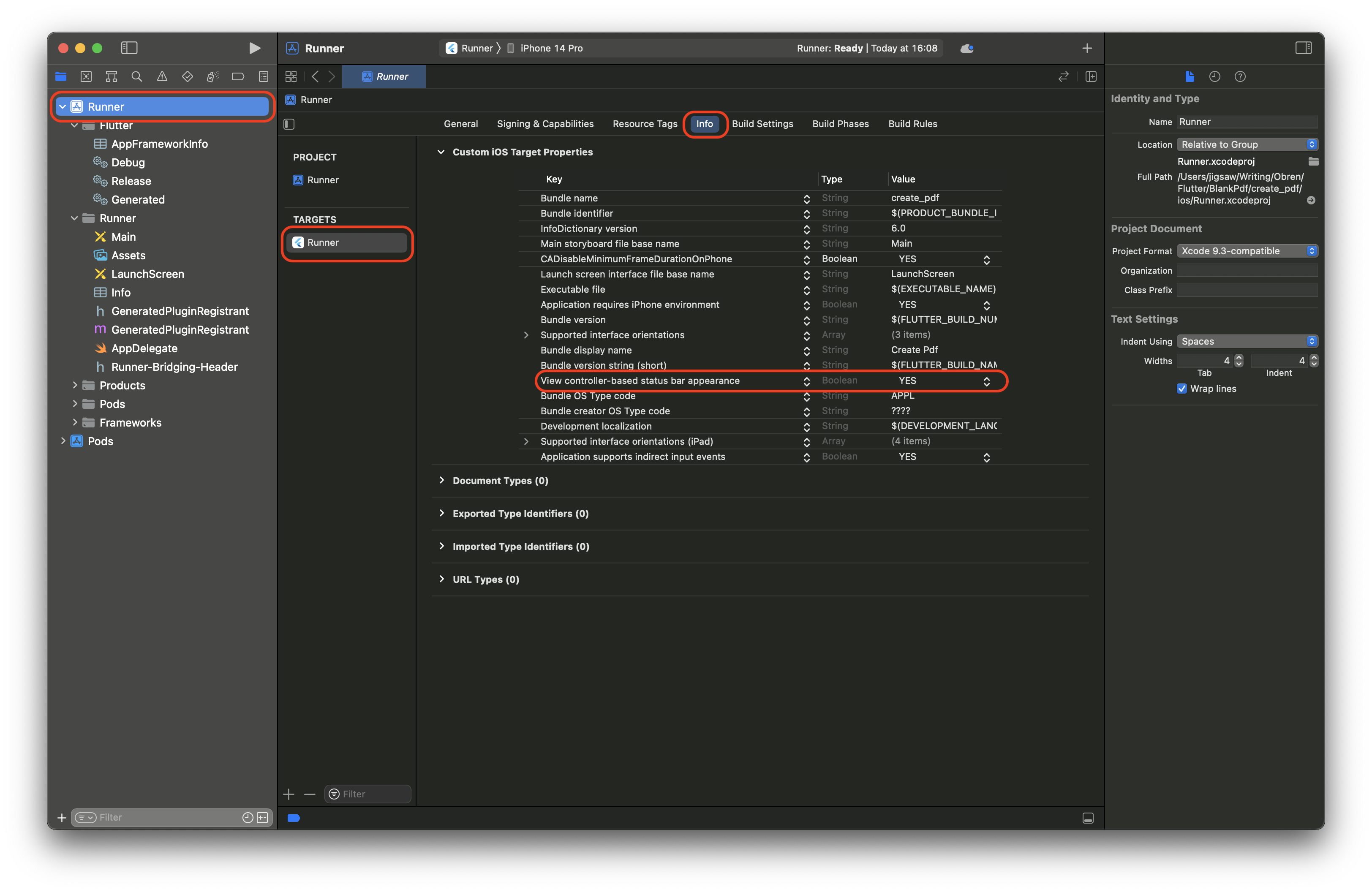This screenshot has height=892, width=1372.
Task: Show Quick Help inspector question mark icon
Action: [1241, 76]
